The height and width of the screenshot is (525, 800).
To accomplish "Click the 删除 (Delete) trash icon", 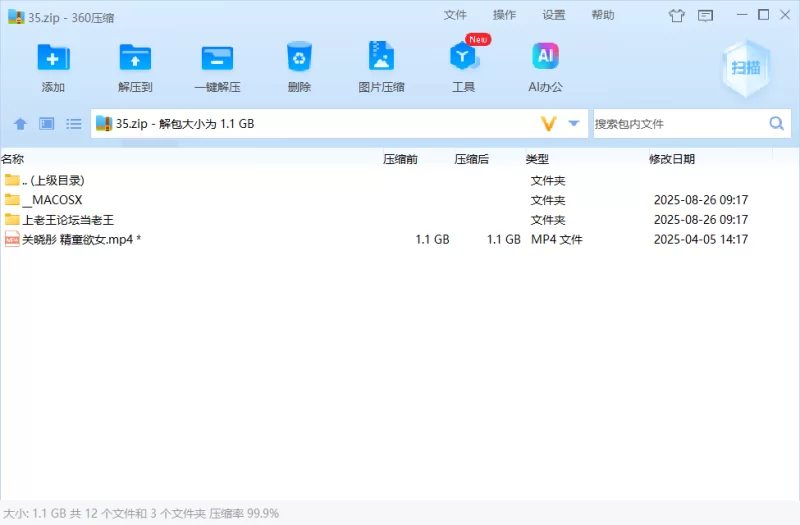I will 299,56.
